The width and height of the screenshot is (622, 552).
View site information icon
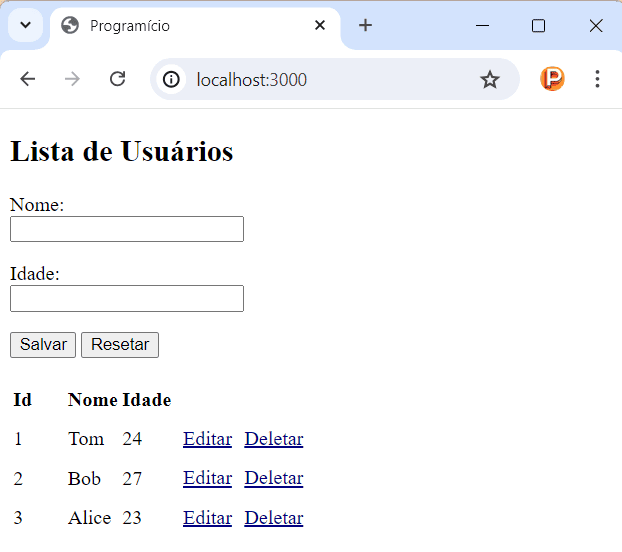click(171, 79)
